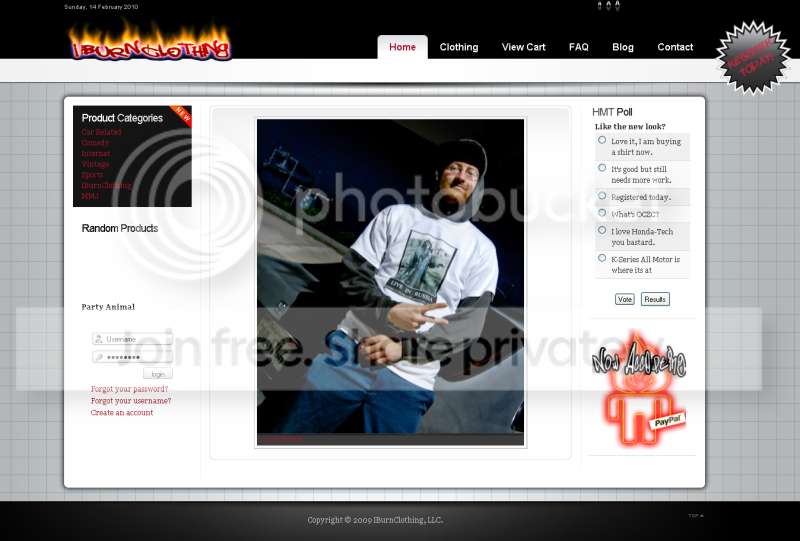Click the IBurnClothing flaming logo
This screenshot has height=541, width=800.
(x=149, y=41)
